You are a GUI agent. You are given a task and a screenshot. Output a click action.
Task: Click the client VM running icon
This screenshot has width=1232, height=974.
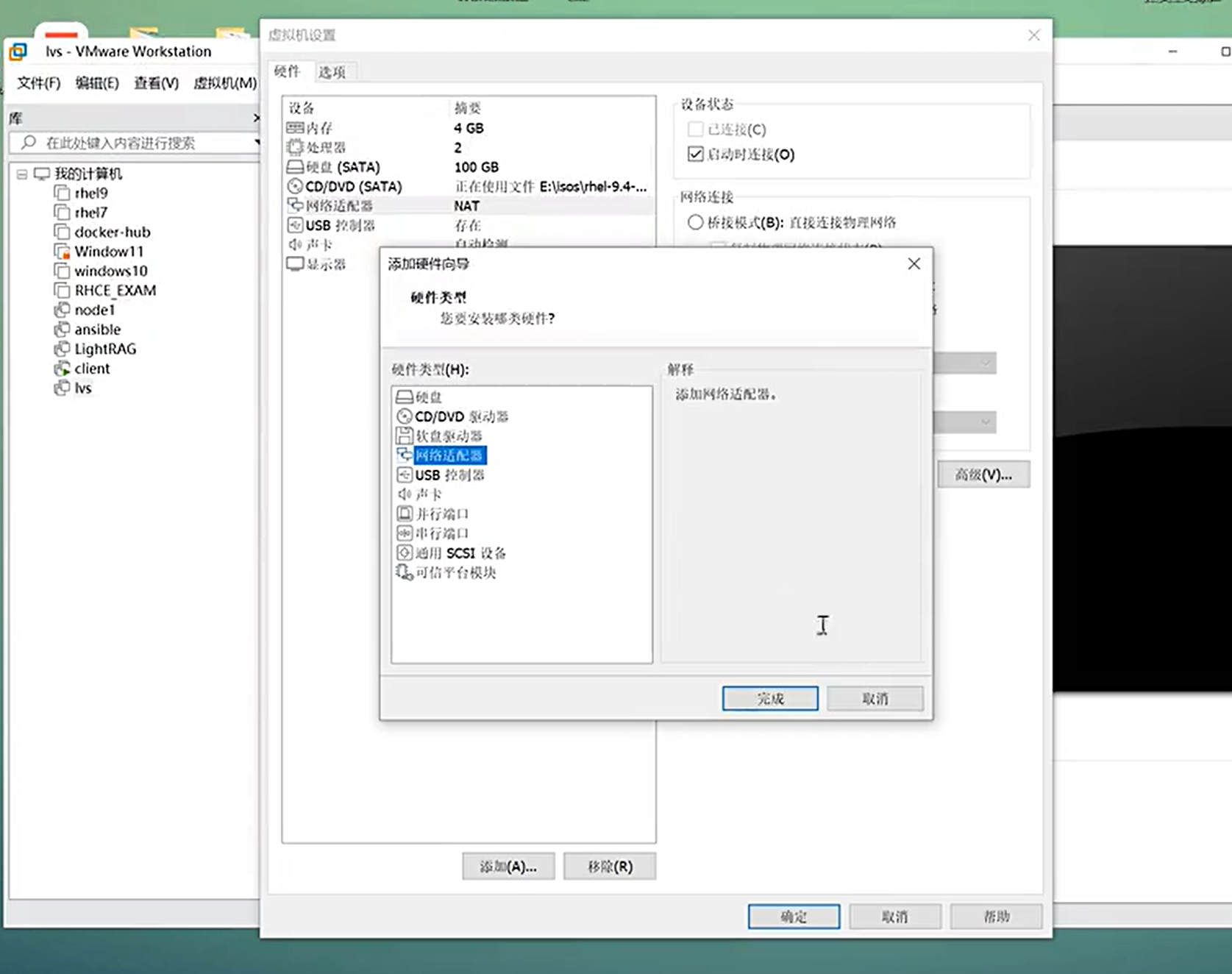click(x=62, y=369)
